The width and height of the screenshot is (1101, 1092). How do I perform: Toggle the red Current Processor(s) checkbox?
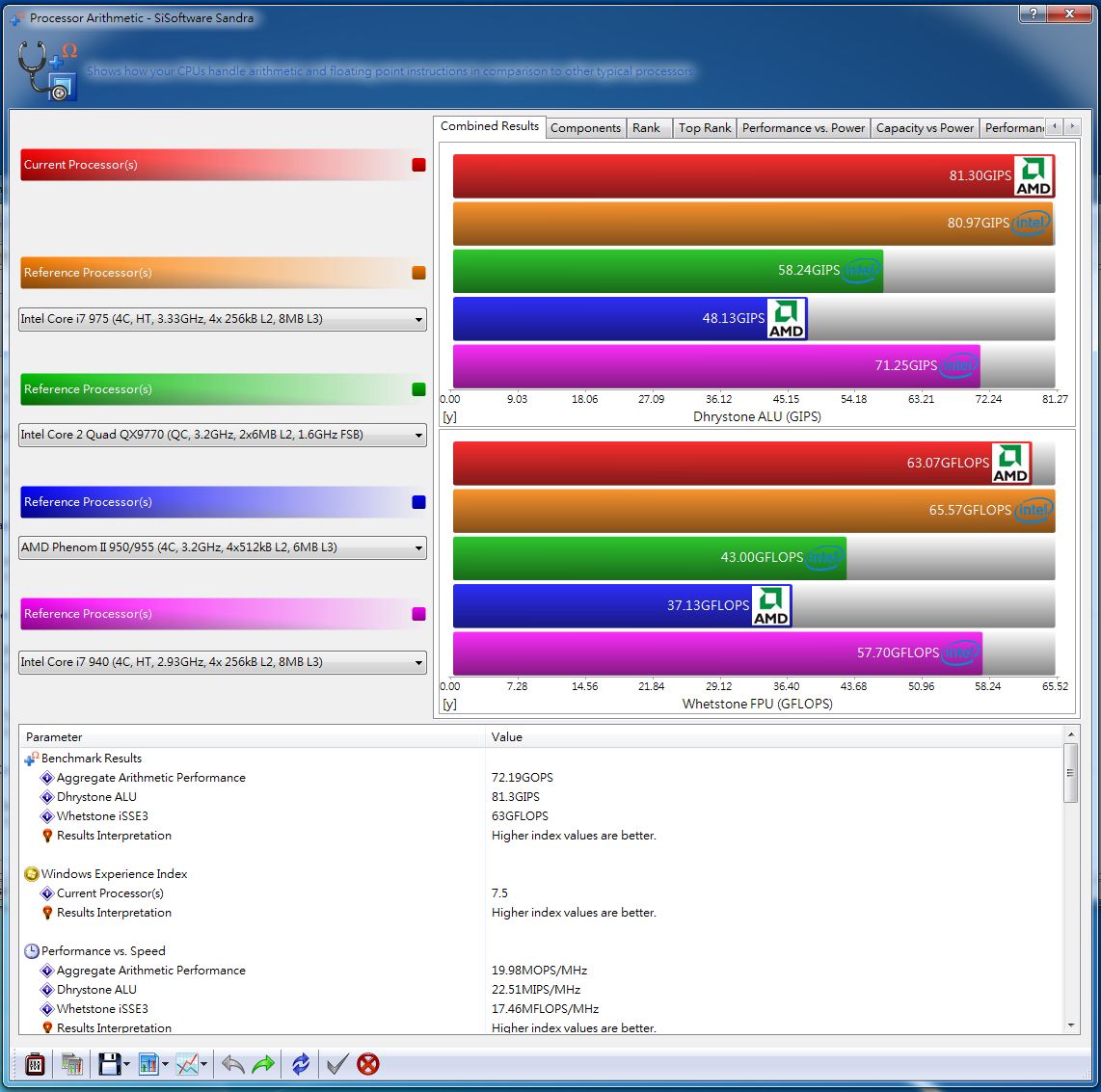tap(418, 165)
